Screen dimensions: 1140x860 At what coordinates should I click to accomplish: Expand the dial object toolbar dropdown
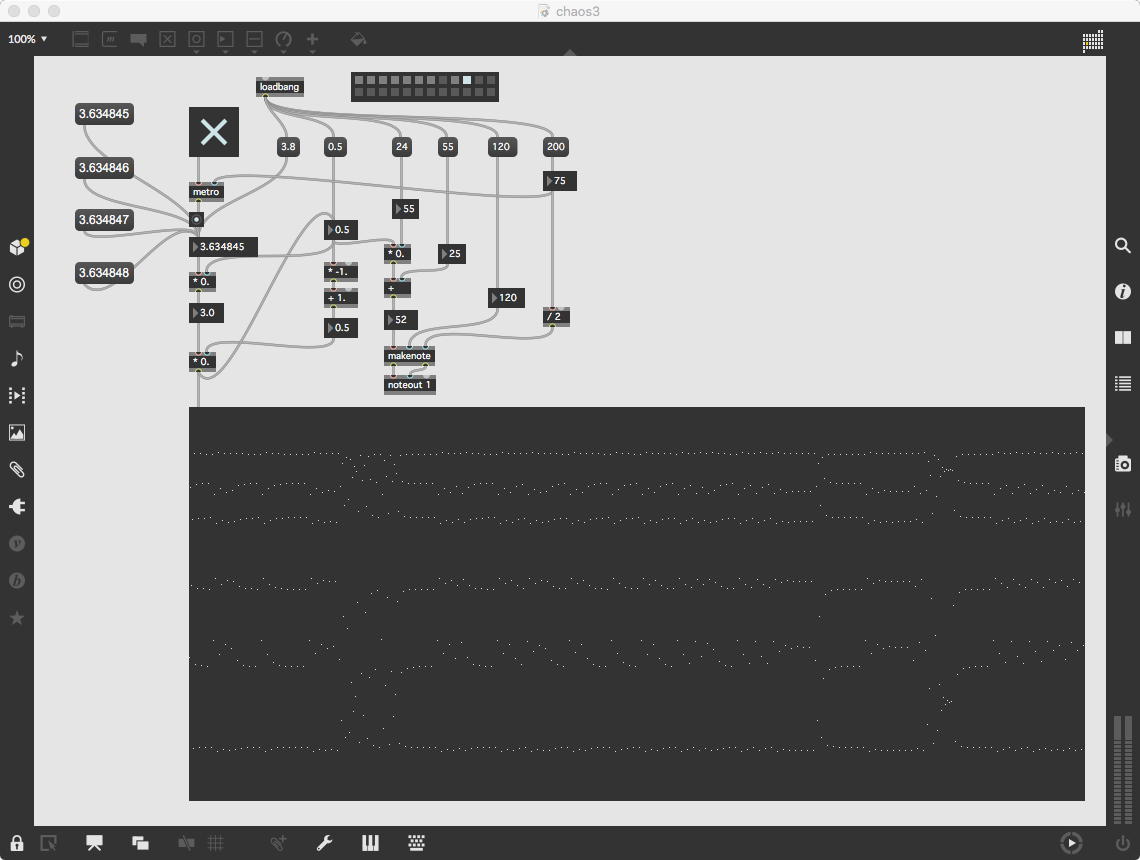(284, 41)
